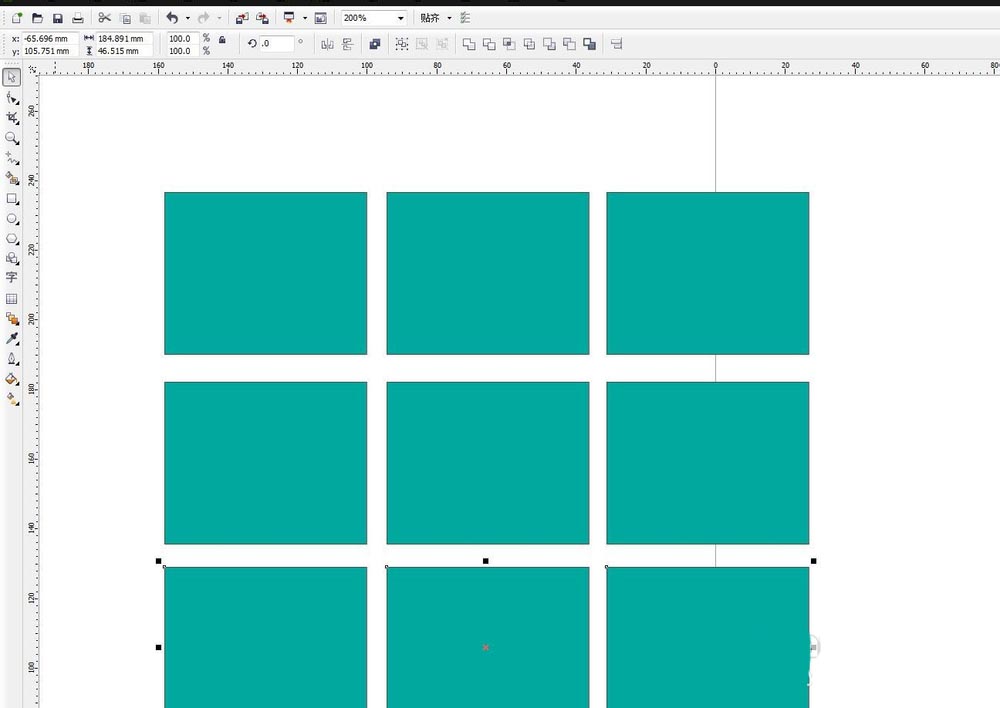Select the Text tool (字)

(11, 277)
